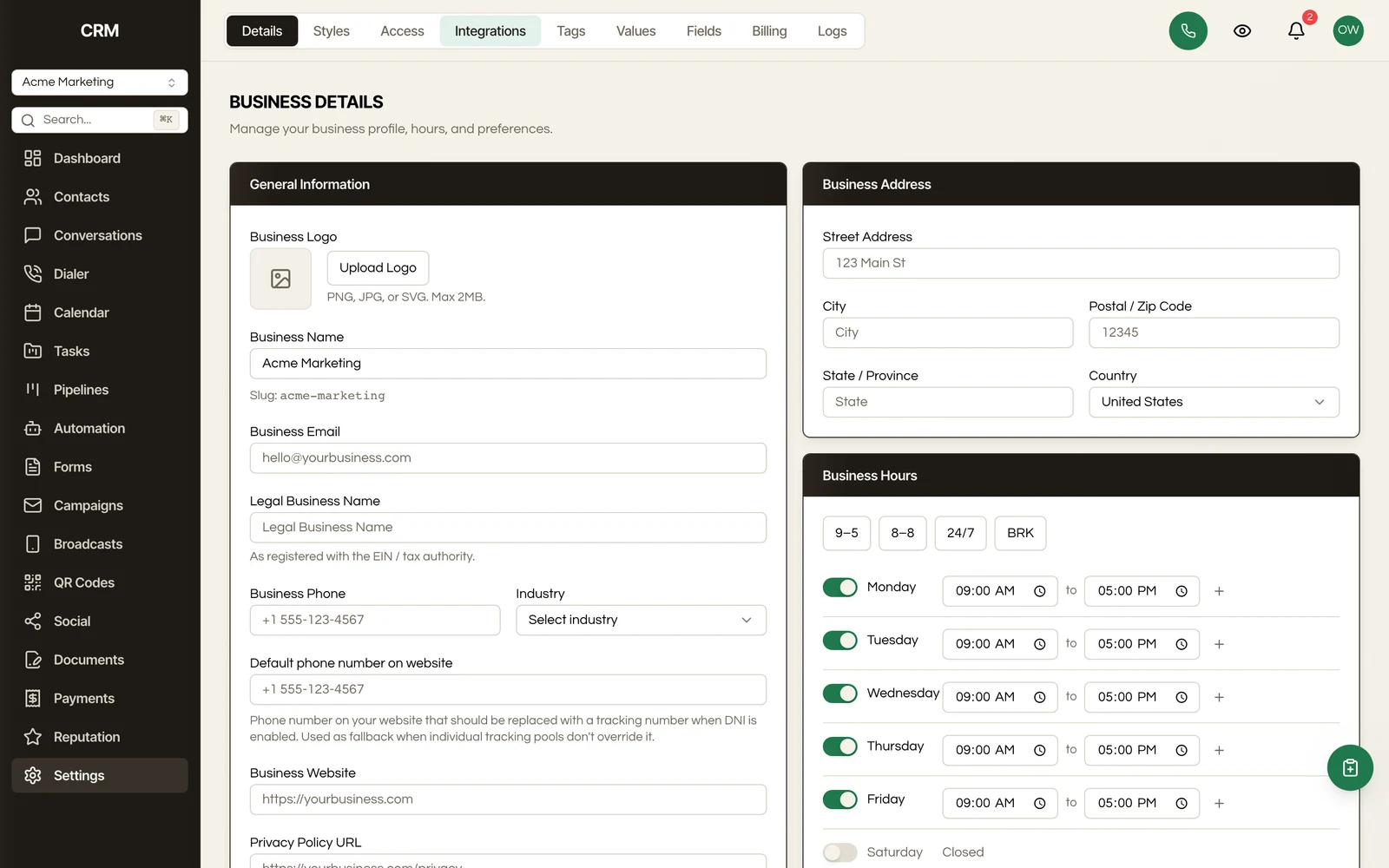Open the Country dropdown
The width and height of the screenshot is (1389, 868).
[x=1214, y=402]
